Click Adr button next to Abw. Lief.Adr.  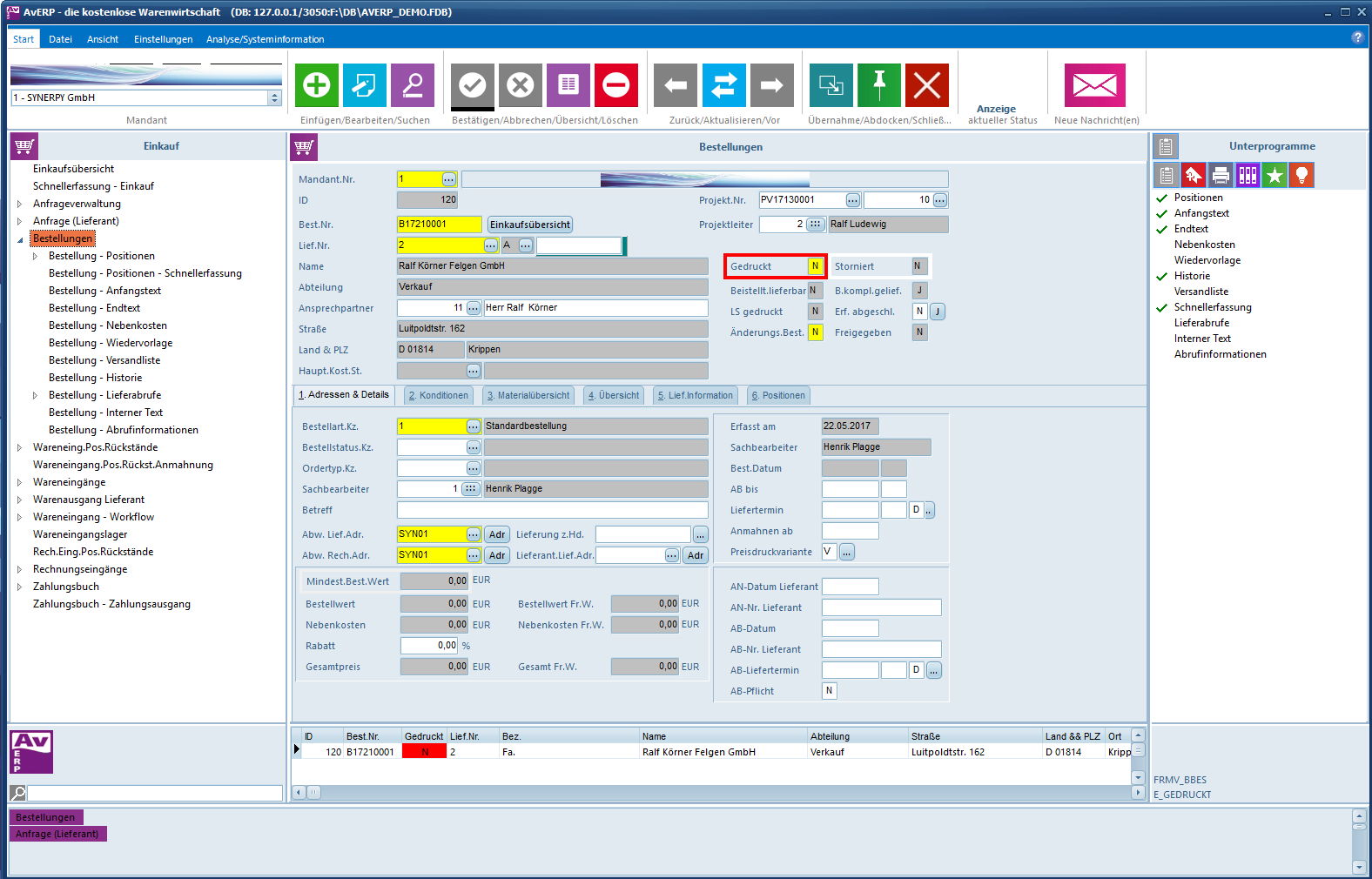(x=497, y=534)
